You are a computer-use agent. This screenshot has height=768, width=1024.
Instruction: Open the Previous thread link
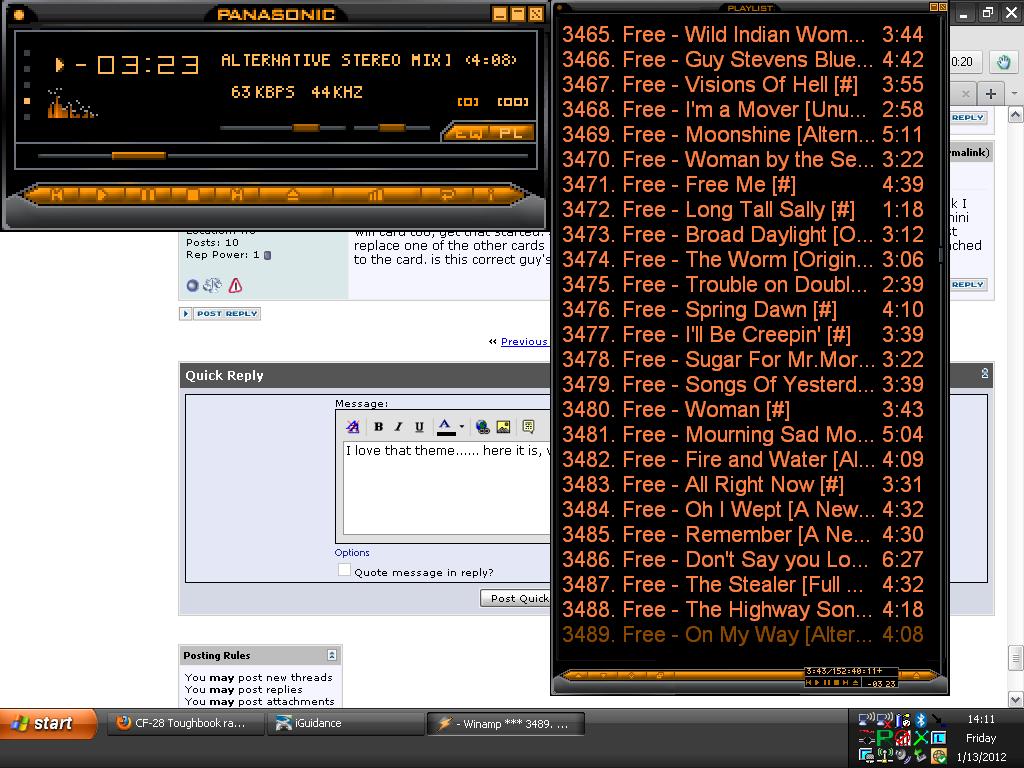click(524, 342)
